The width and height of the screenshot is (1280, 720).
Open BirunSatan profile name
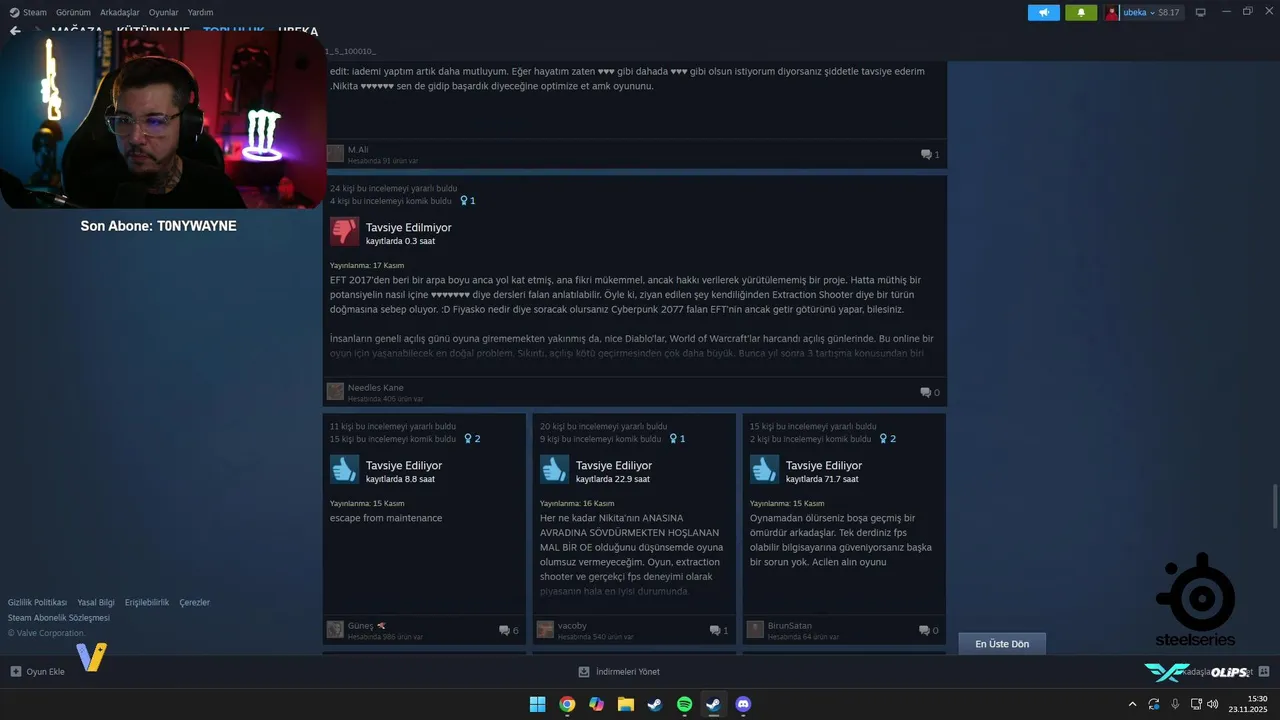click(790, 625)
